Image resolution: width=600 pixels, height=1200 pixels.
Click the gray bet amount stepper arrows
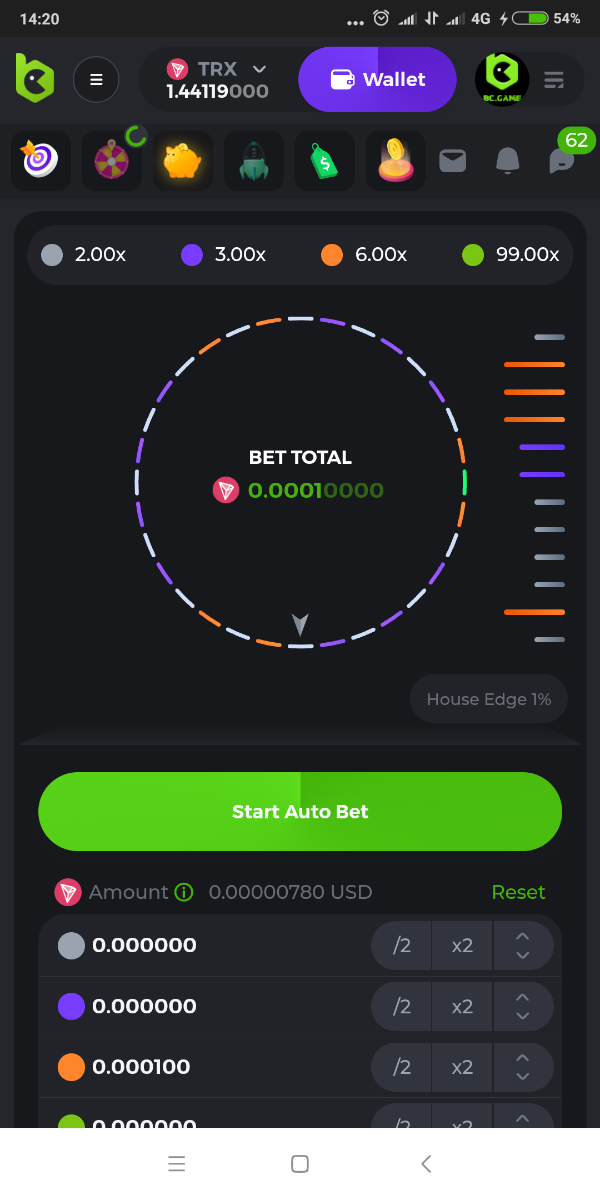[522, 945]
